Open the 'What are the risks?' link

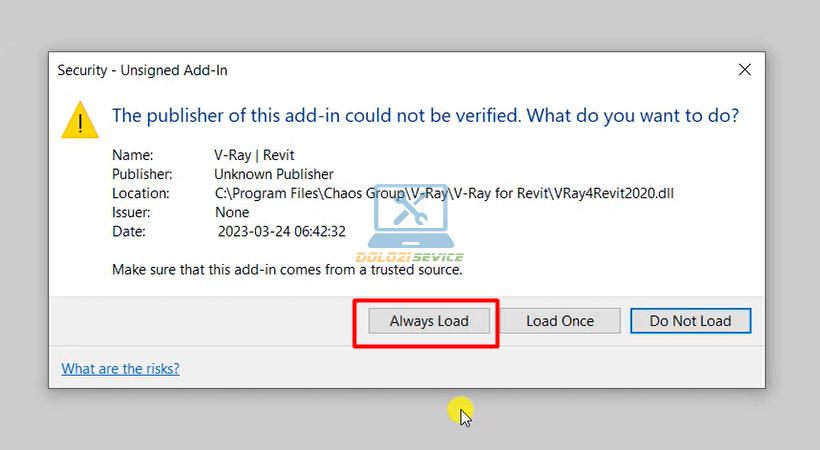(121, 368)
